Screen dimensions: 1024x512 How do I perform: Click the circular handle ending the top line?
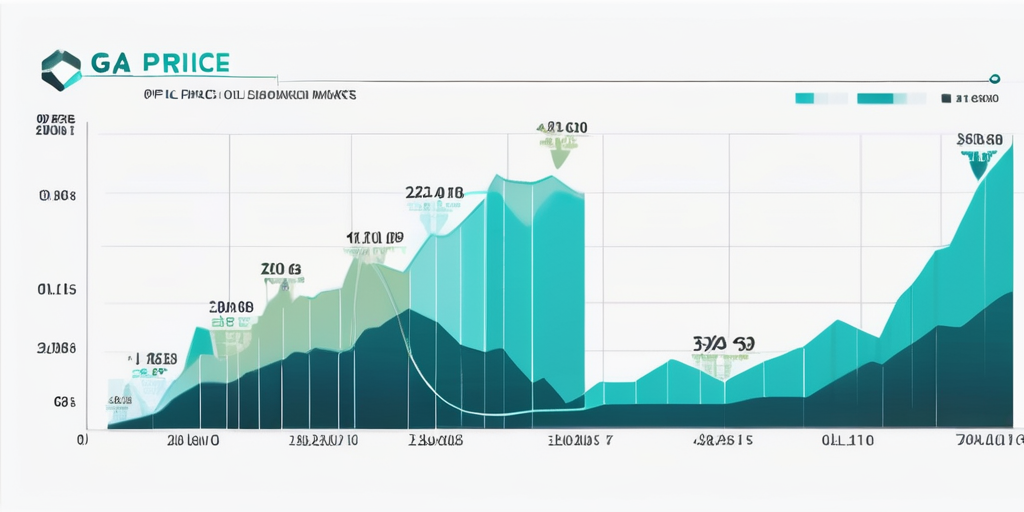[994, 79]
